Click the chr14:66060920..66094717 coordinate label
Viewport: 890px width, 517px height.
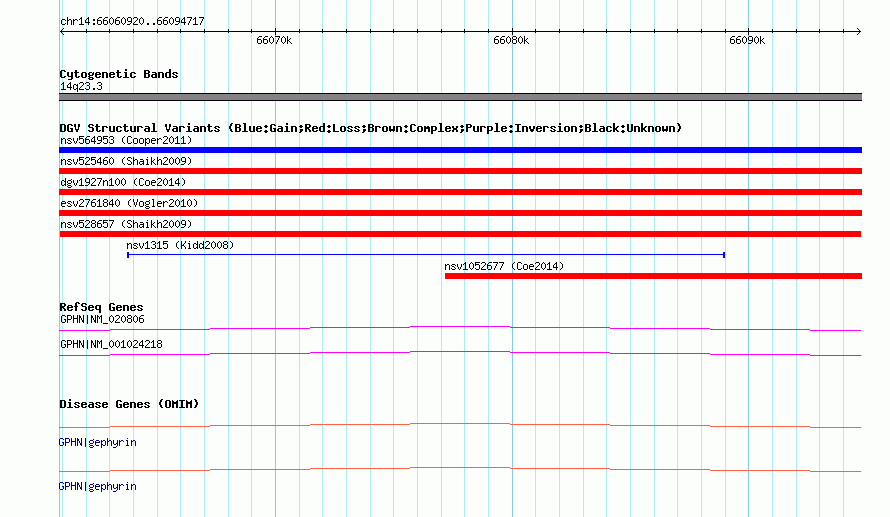point(132,21)
